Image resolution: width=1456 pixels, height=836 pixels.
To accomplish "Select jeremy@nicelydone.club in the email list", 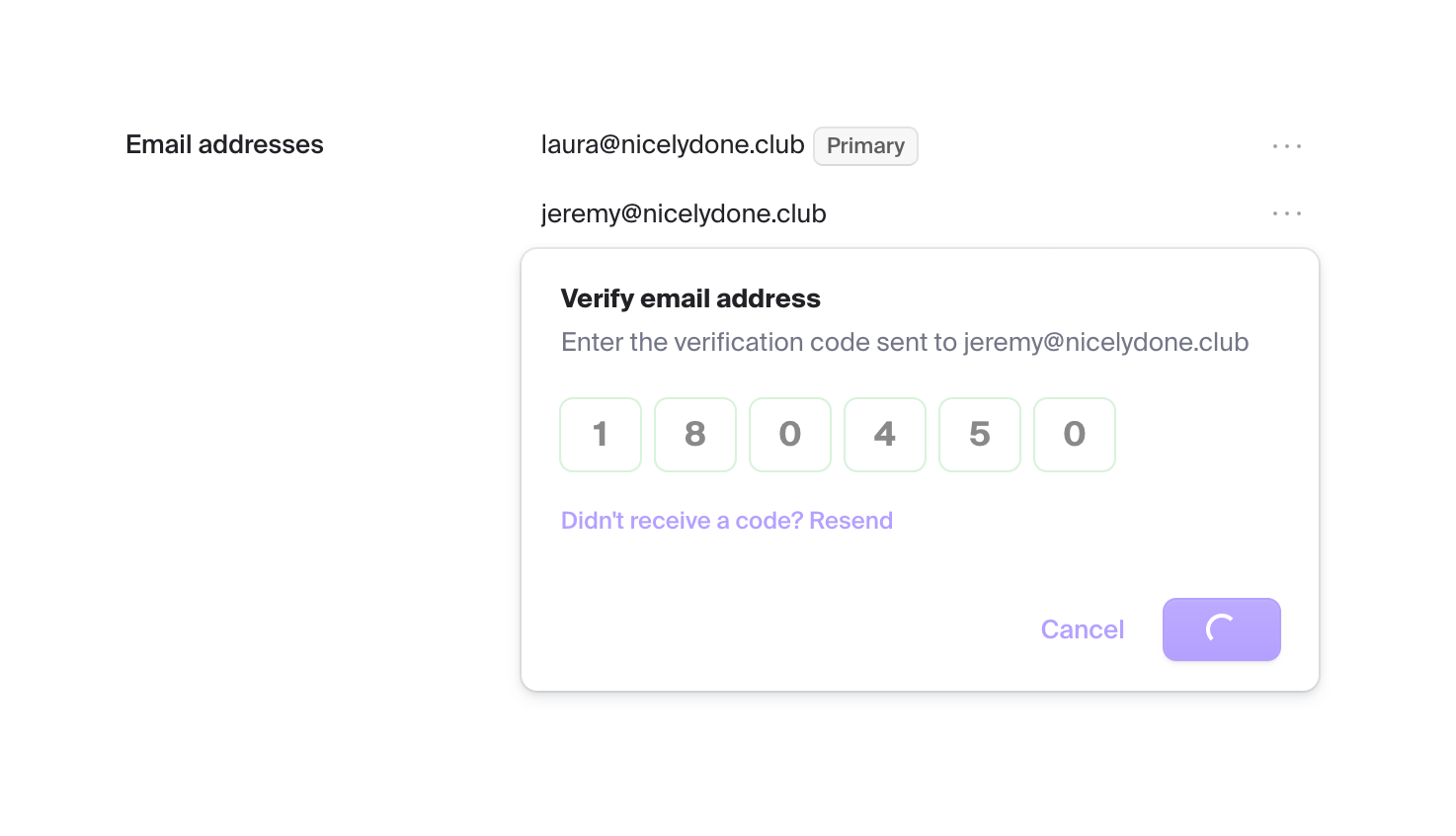I will pos(684,214).
